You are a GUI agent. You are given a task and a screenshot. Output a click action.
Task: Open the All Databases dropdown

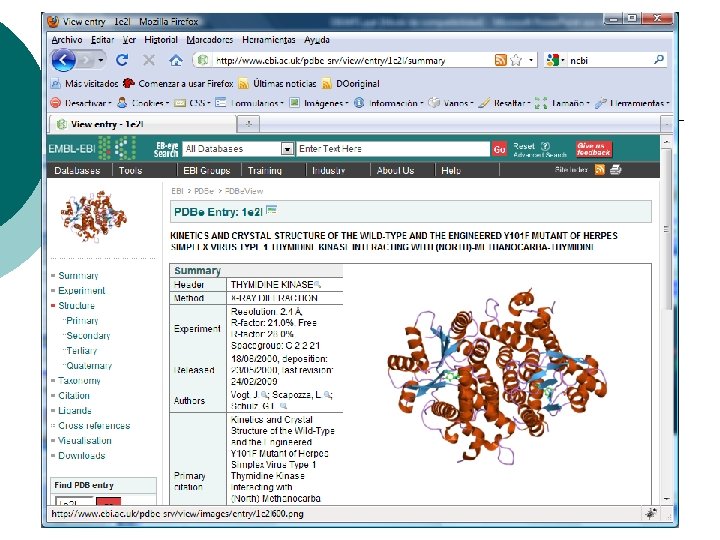[238, 149]
